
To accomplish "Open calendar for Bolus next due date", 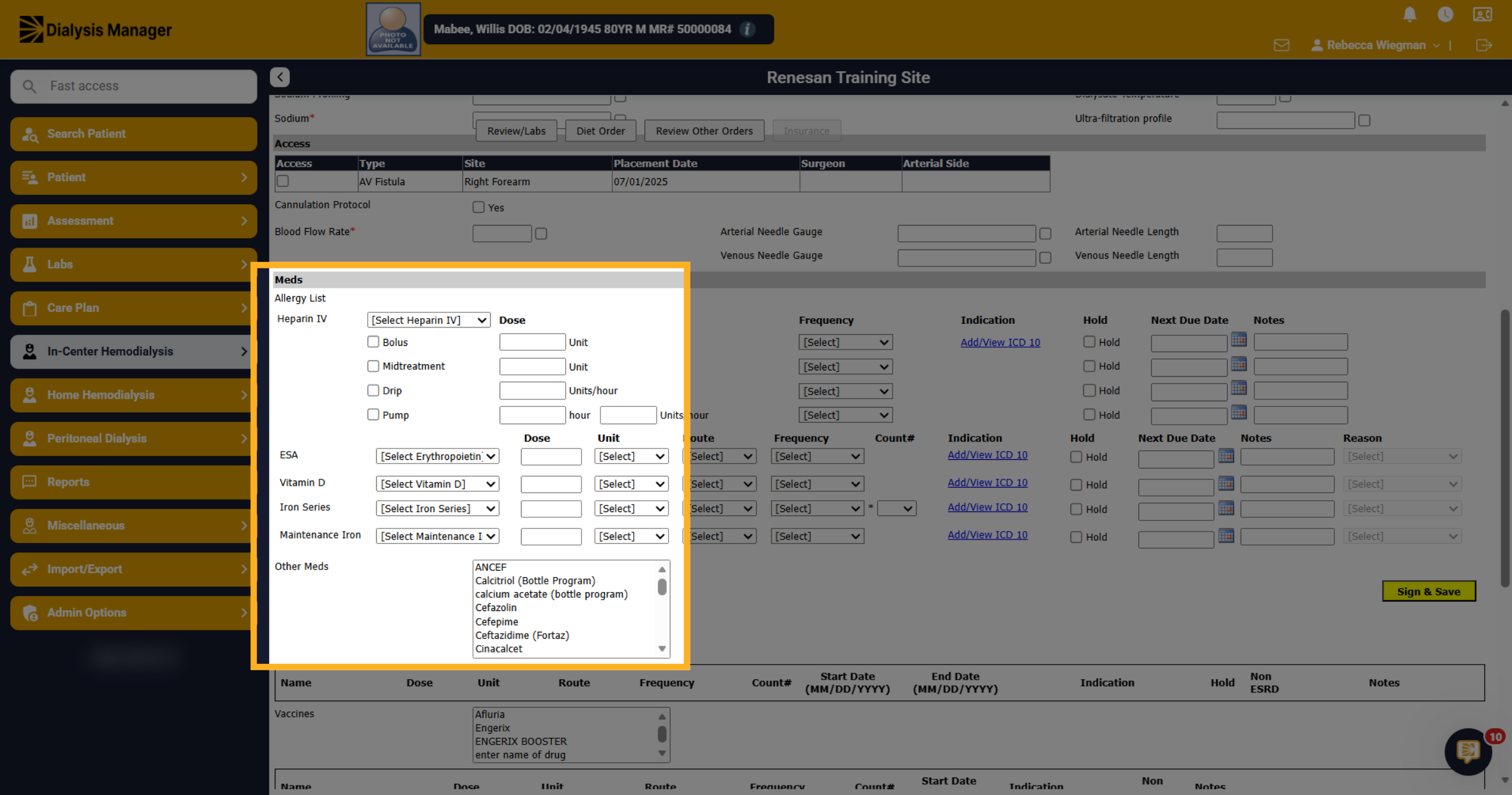I will click(1239, 340).
